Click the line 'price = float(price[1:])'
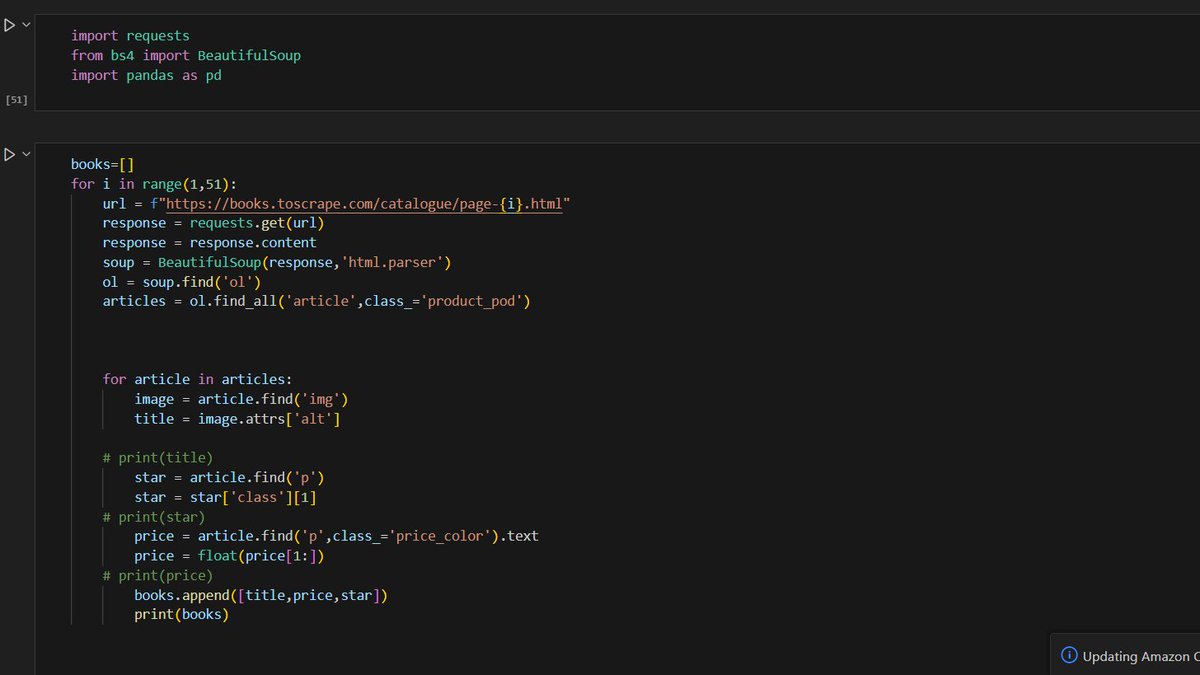The height and width of the screenshot is (675, 1200). pos(229,556)
